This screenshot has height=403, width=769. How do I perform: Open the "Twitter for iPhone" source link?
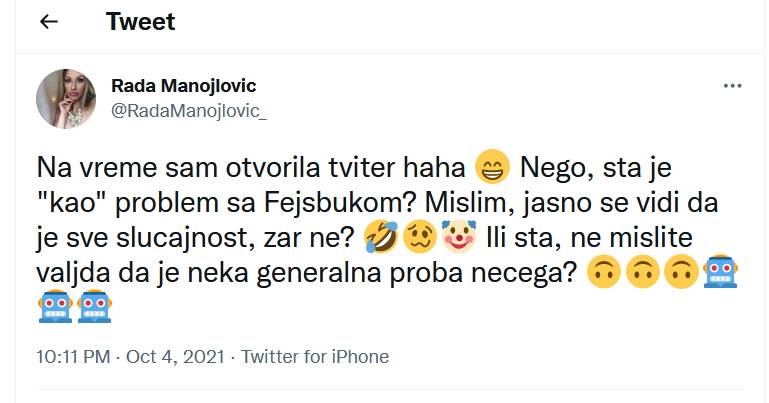click(x=315, y=357)
